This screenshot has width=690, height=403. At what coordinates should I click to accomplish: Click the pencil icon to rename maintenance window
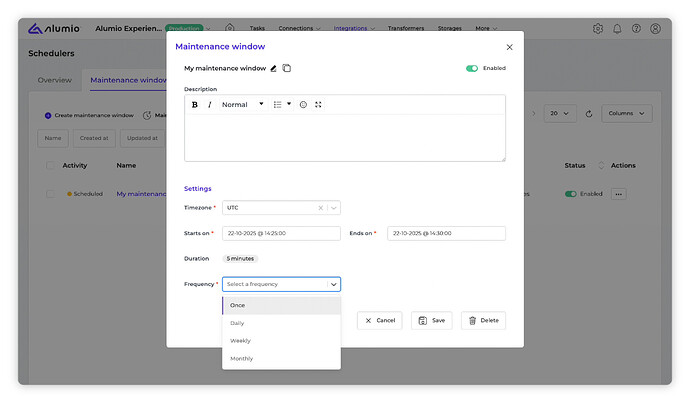click(x=274, y=68)
